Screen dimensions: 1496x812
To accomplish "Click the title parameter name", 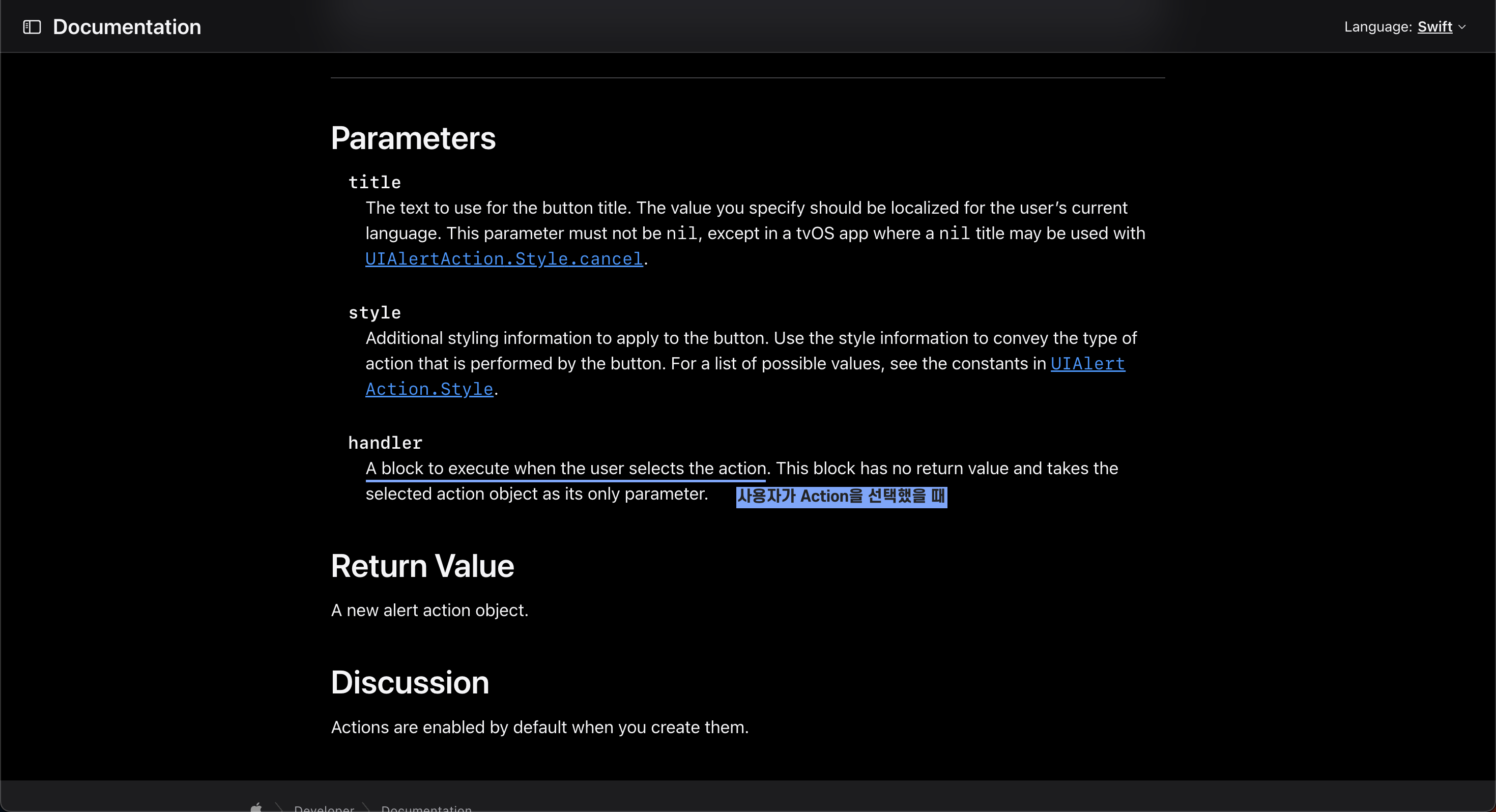I will (375, 182).
